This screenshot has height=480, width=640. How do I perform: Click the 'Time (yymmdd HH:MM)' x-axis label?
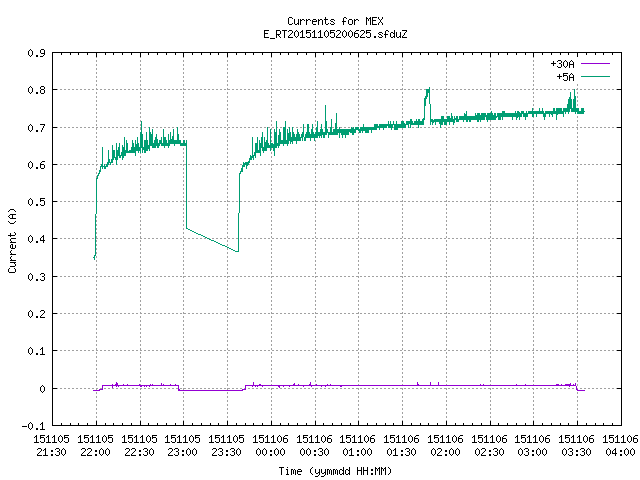pos(335,471)
